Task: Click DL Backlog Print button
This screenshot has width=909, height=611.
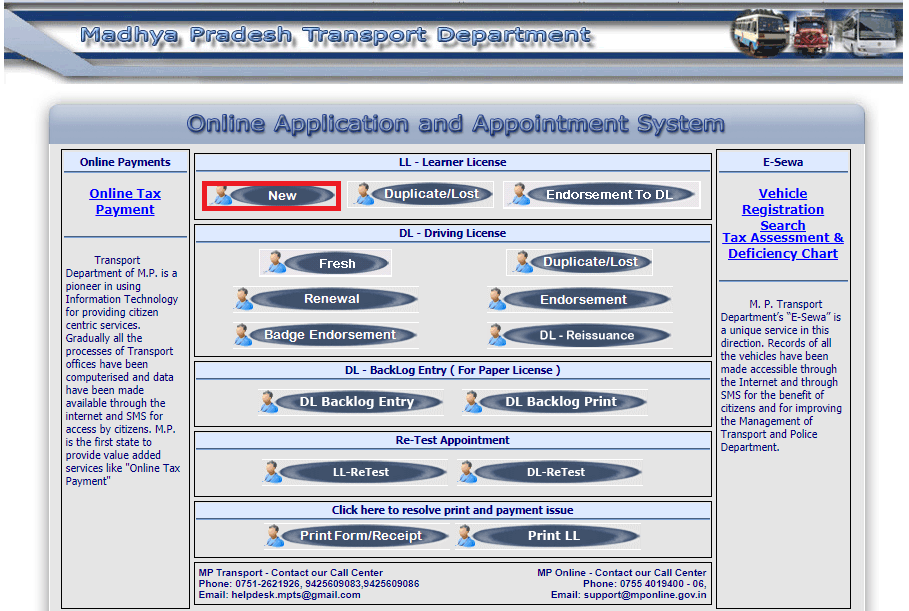Action: [555, 402]
